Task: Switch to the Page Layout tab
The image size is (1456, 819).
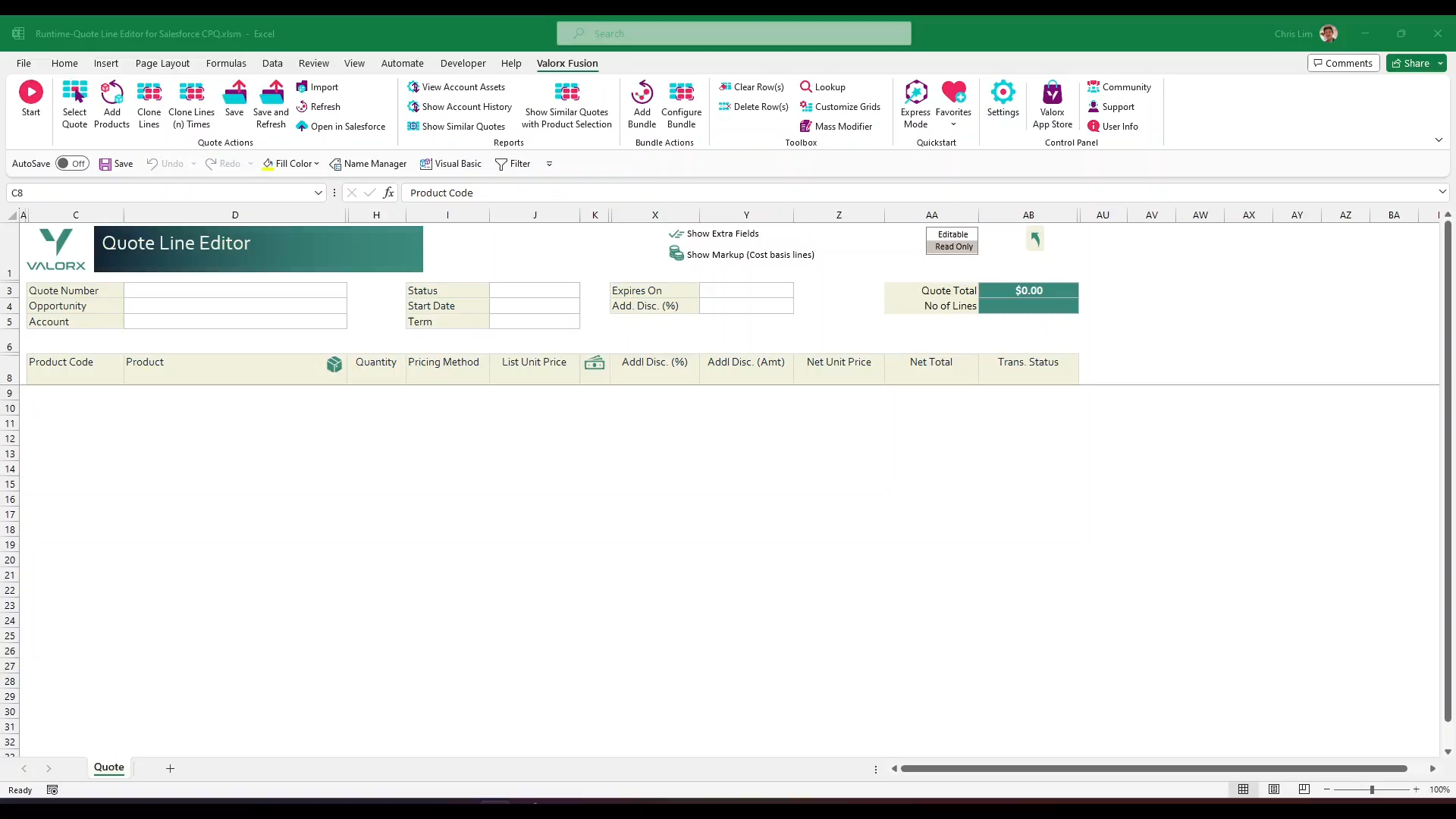Action: [x=162, y=63]
